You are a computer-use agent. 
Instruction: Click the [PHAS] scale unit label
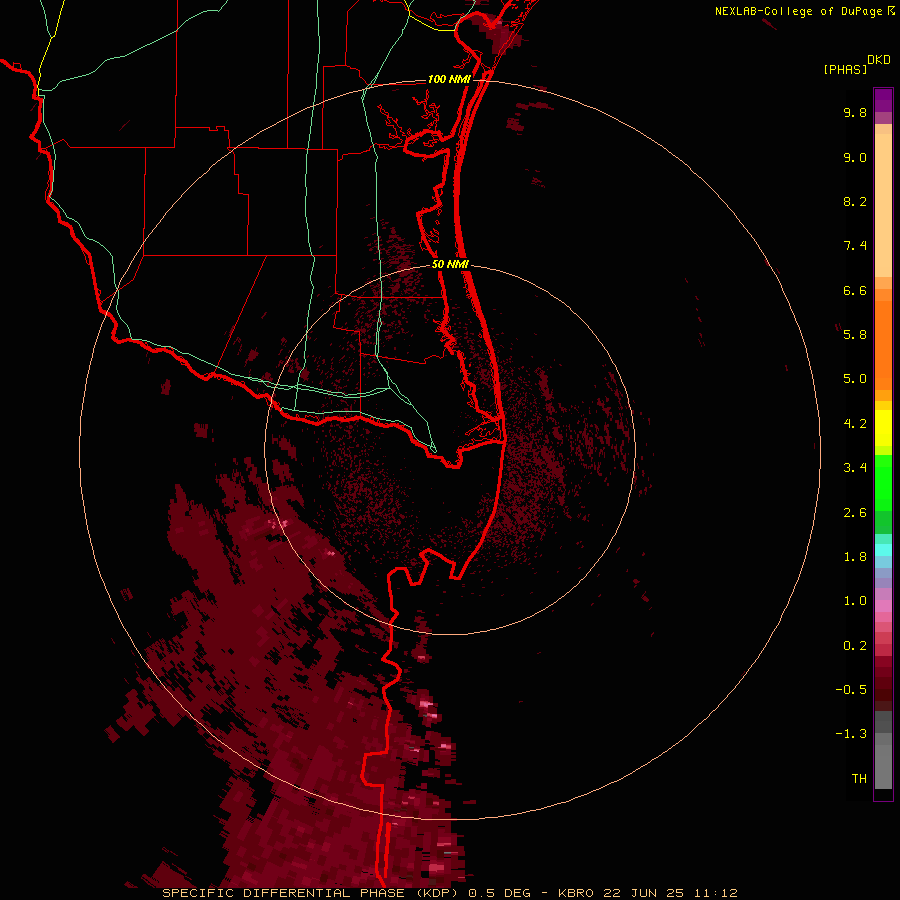[x=845, y=69]
